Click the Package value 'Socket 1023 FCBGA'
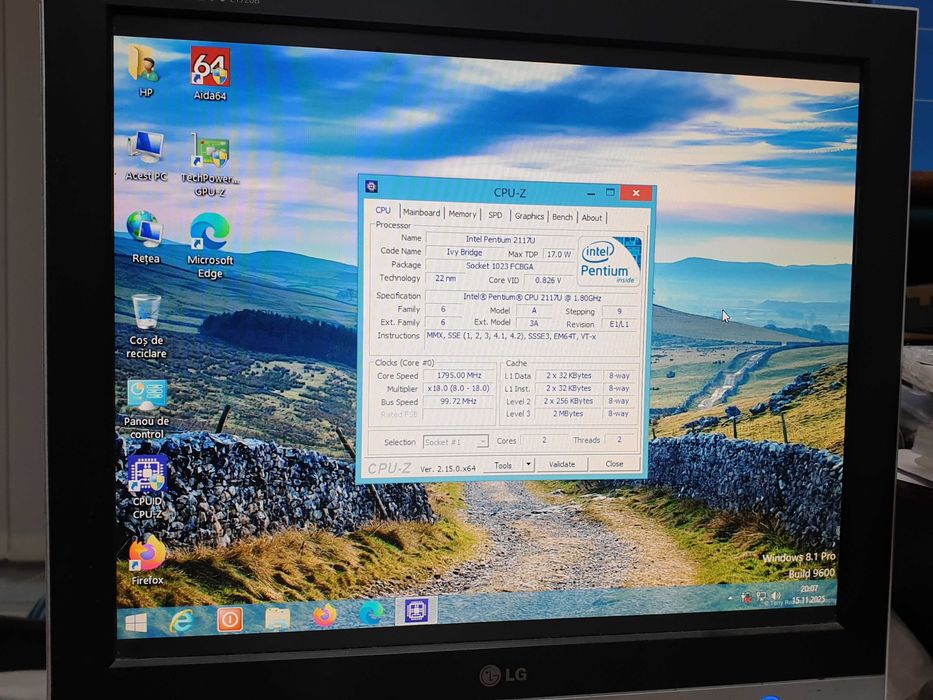933x700 pixels. point(499,266)
